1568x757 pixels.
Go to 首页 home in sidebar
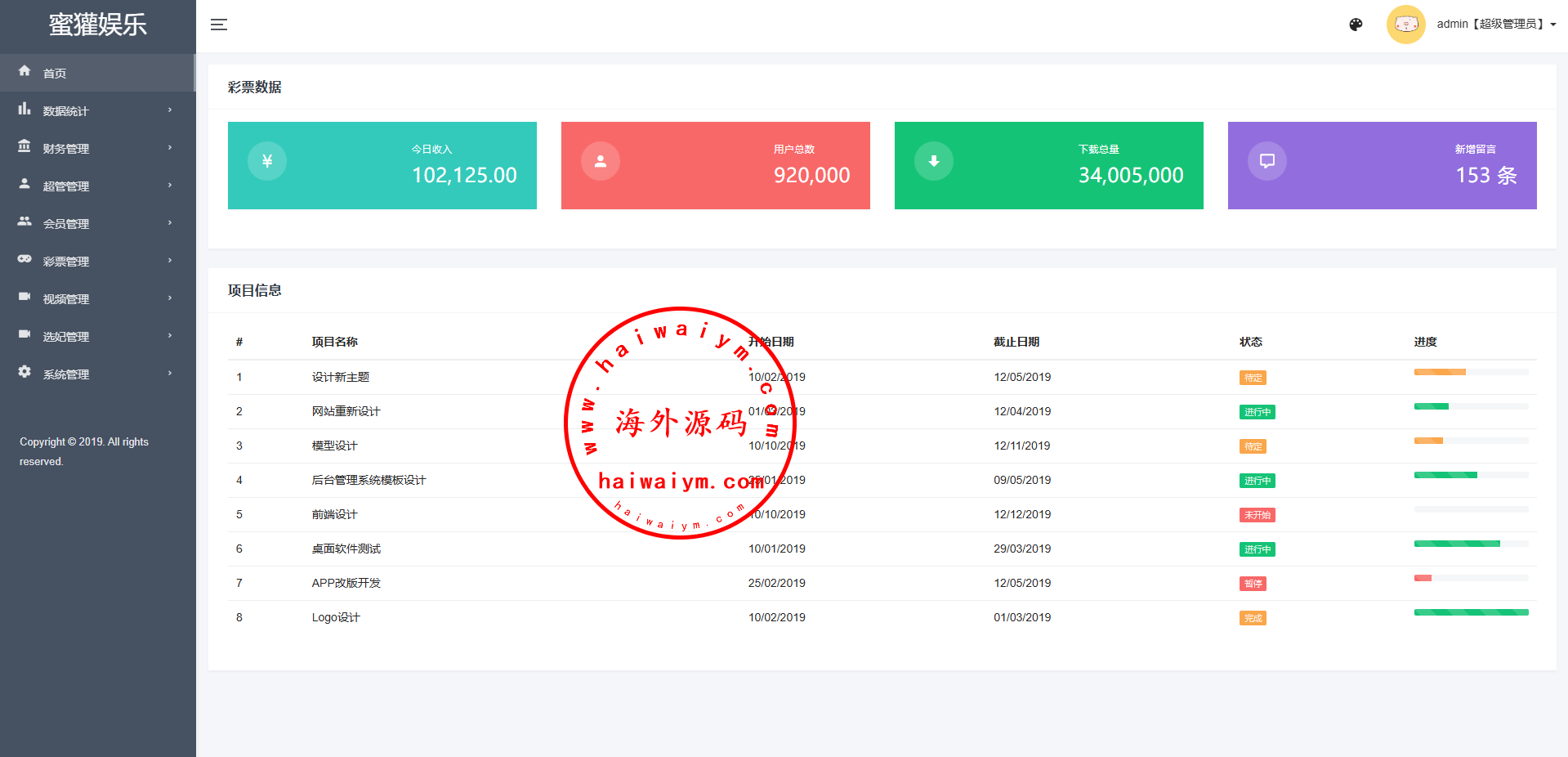pyautogui.click(x=55, y=74)
